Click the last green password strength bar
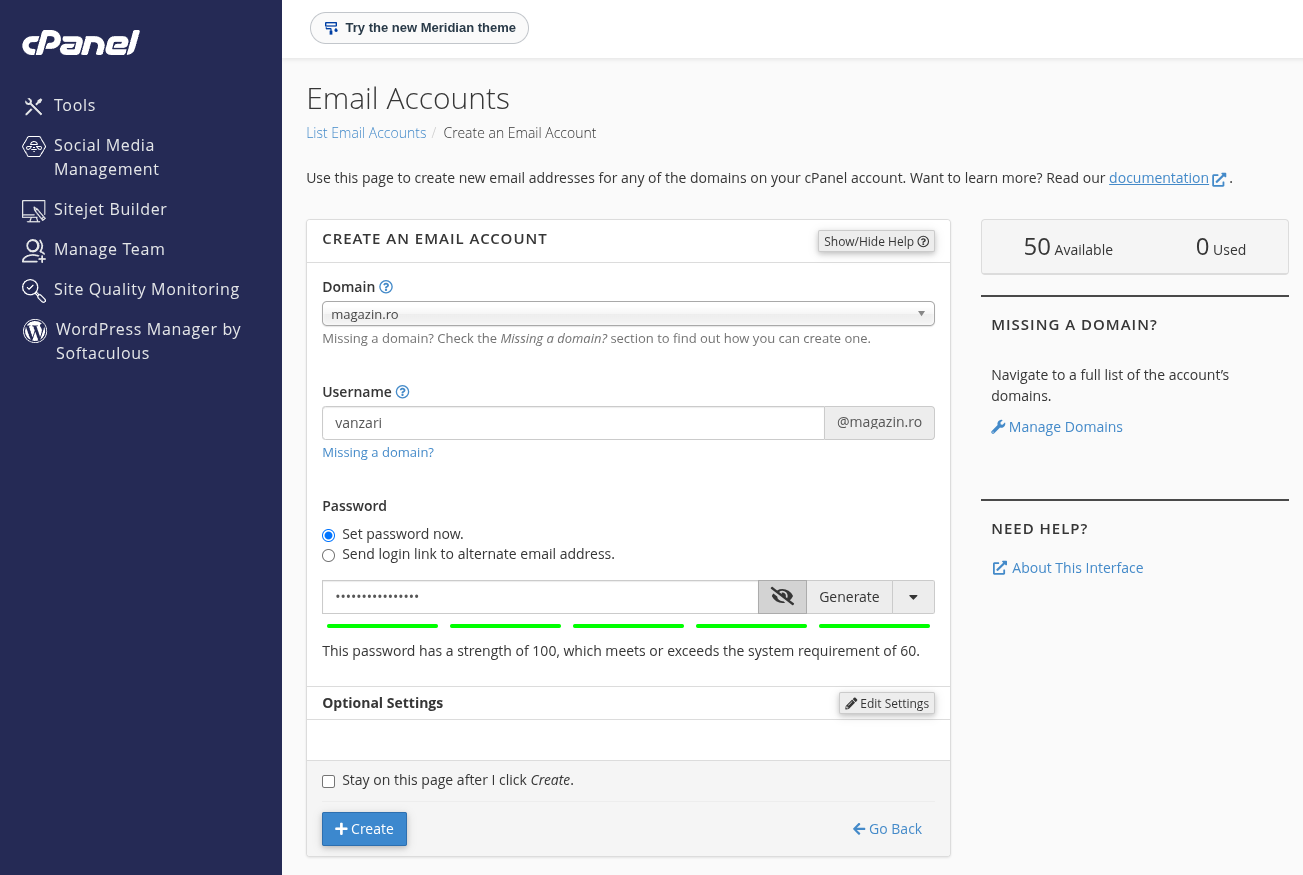This screenshot has width=1303, height=875. (874, 626)
